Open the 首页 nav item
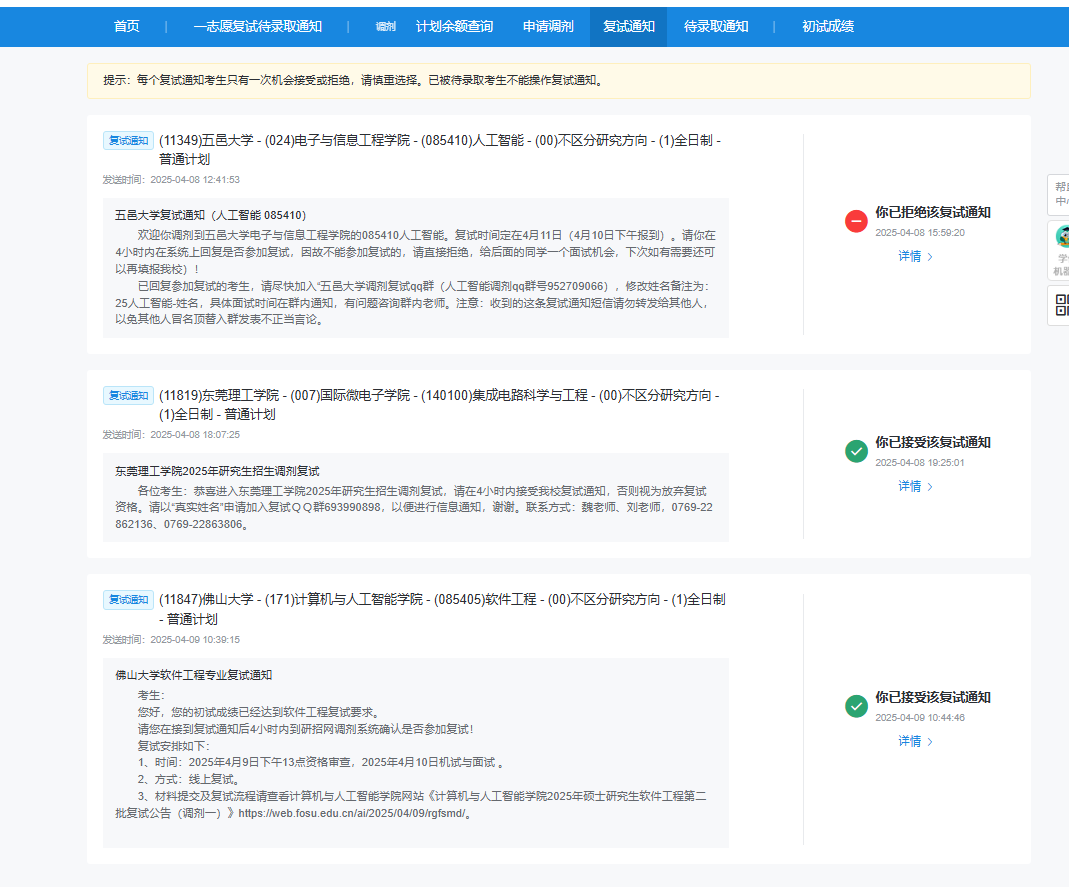 click(x=127, y=27)
